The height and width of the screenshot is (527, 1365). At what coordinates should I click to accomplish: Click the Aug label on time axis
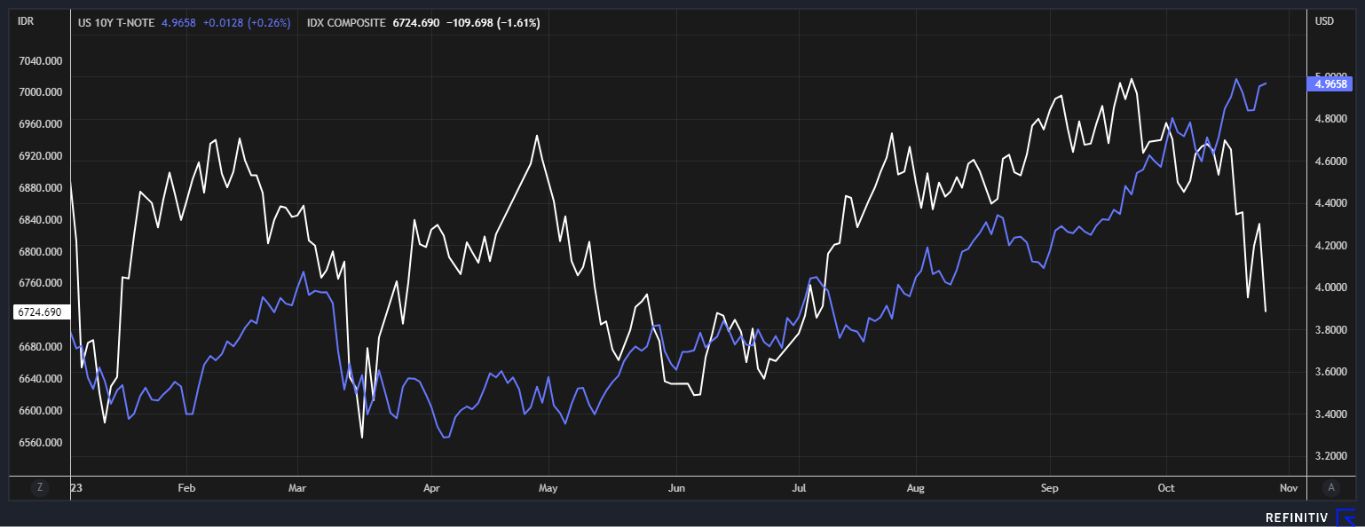click(916, 489)
